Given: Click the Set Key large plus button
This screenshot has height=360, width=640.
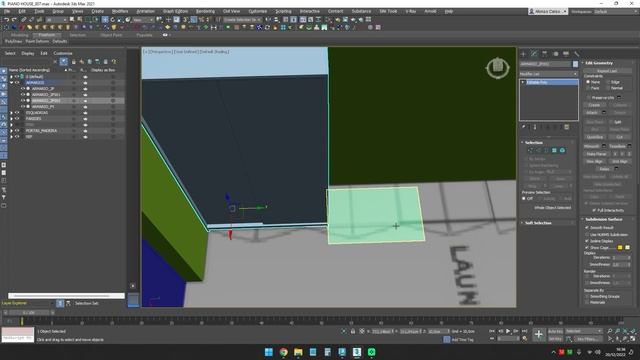Looking at the screenshot, I should [539, 335].
